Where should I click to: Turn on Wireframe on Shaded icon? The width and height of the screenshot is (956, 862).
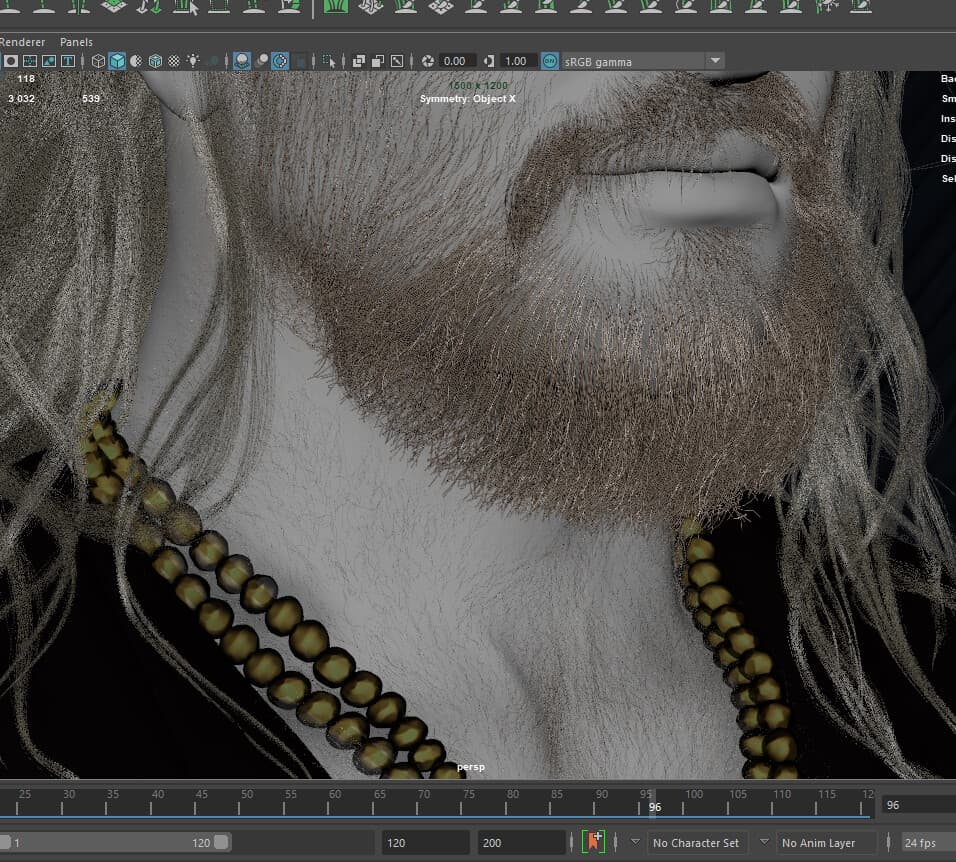point(155,61)
